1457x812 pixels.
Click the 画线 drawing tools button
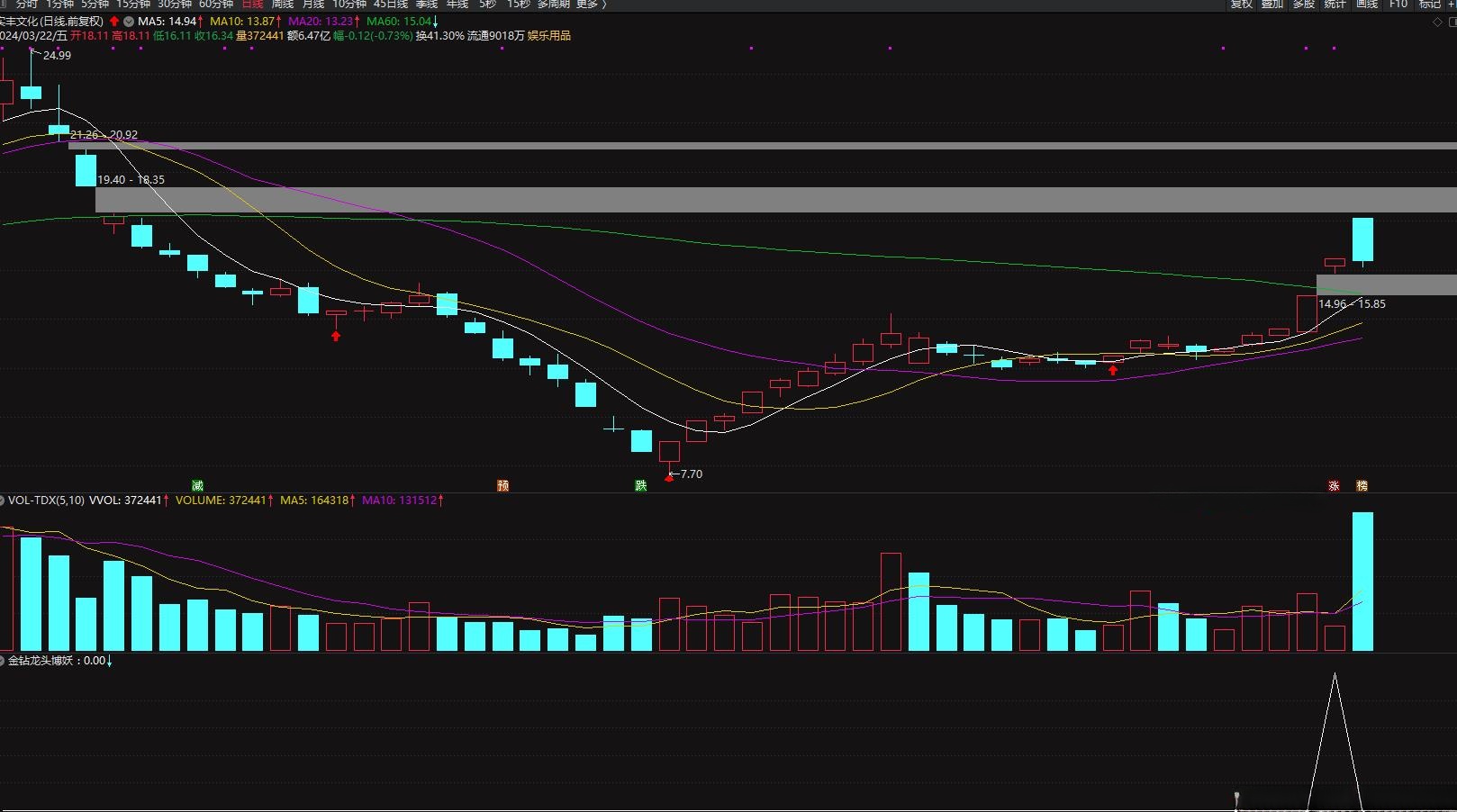[x=1367, y=5]
